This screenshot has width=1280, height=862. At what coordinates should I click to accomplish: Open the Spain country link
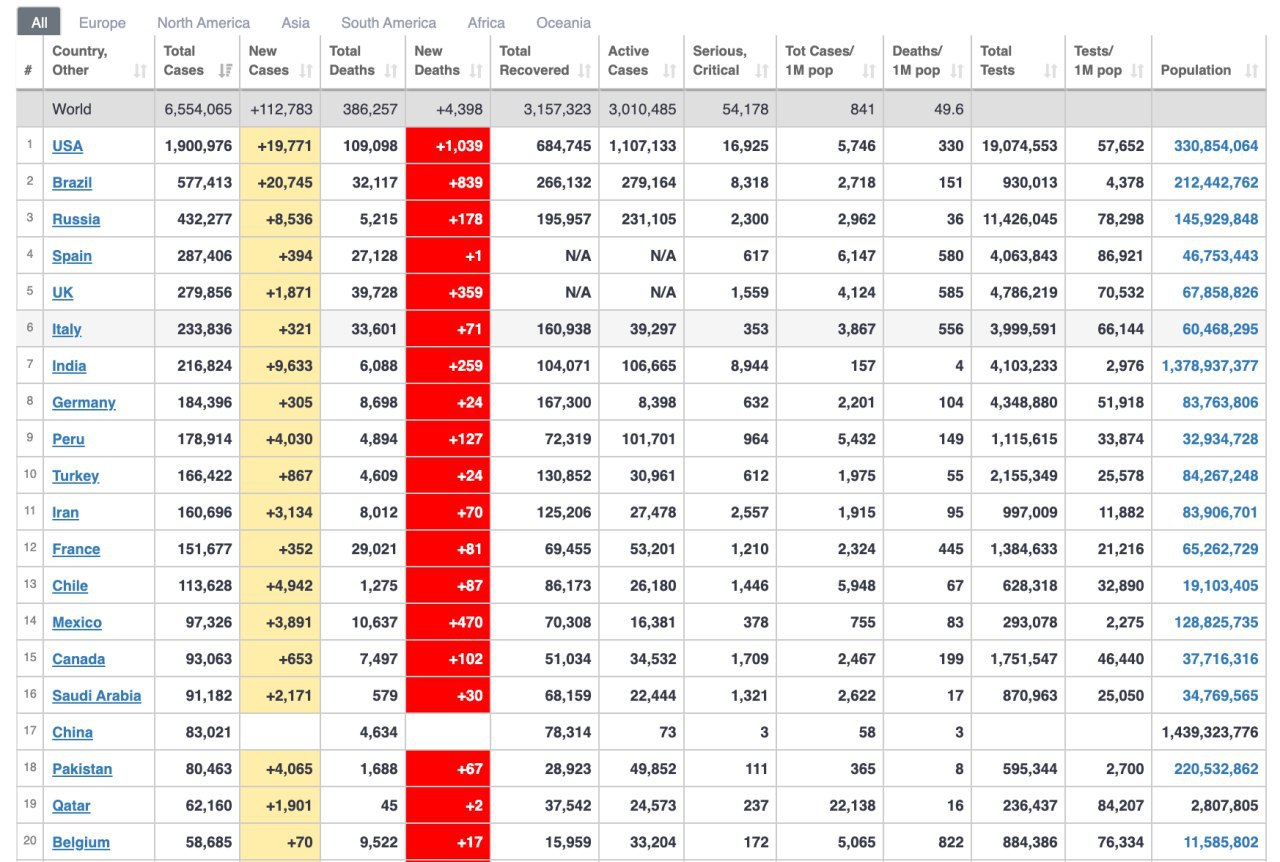coord(72,256)
